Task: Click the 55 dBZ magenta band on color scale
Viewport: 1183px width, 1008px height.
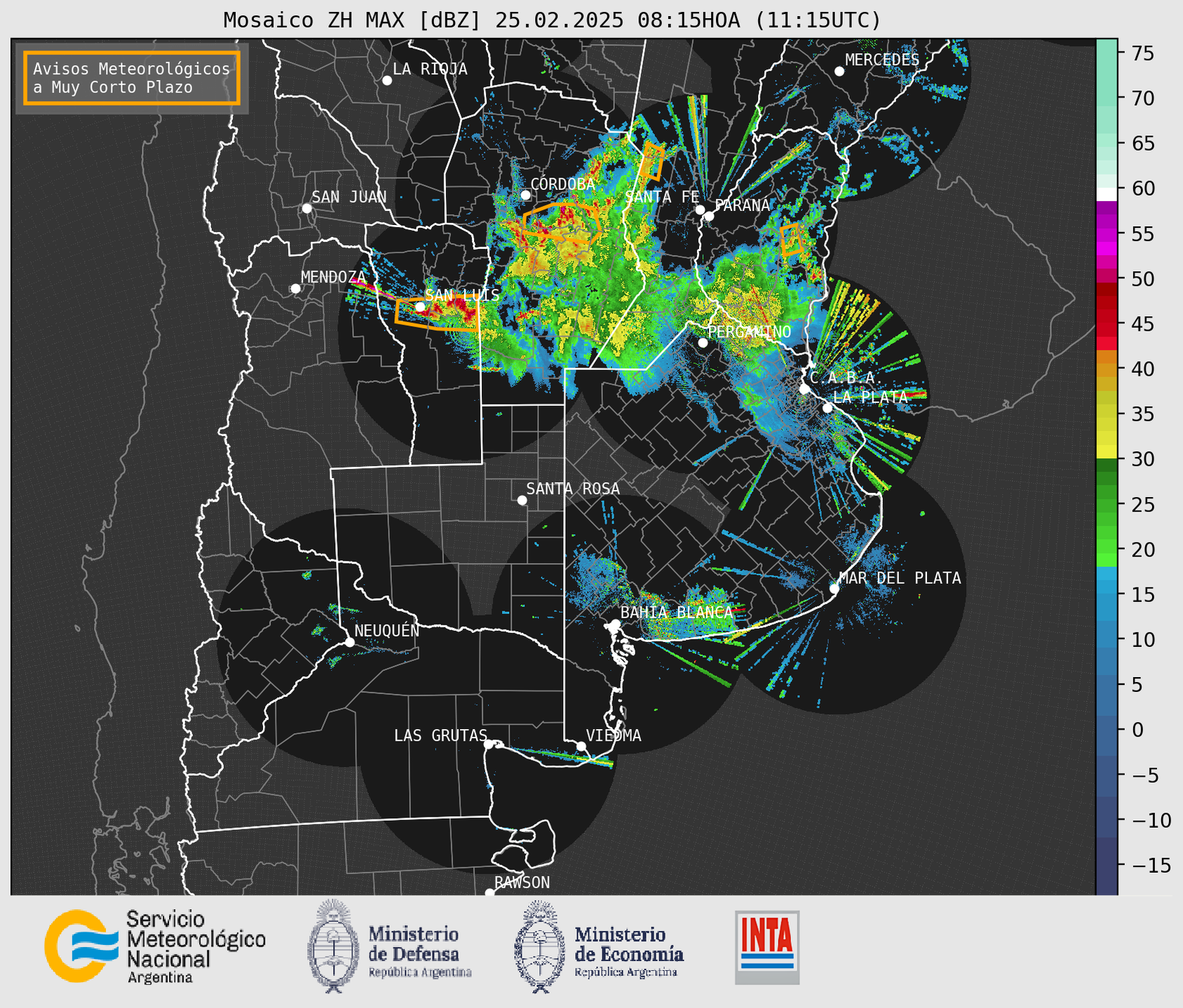Action: (1107, 233)
